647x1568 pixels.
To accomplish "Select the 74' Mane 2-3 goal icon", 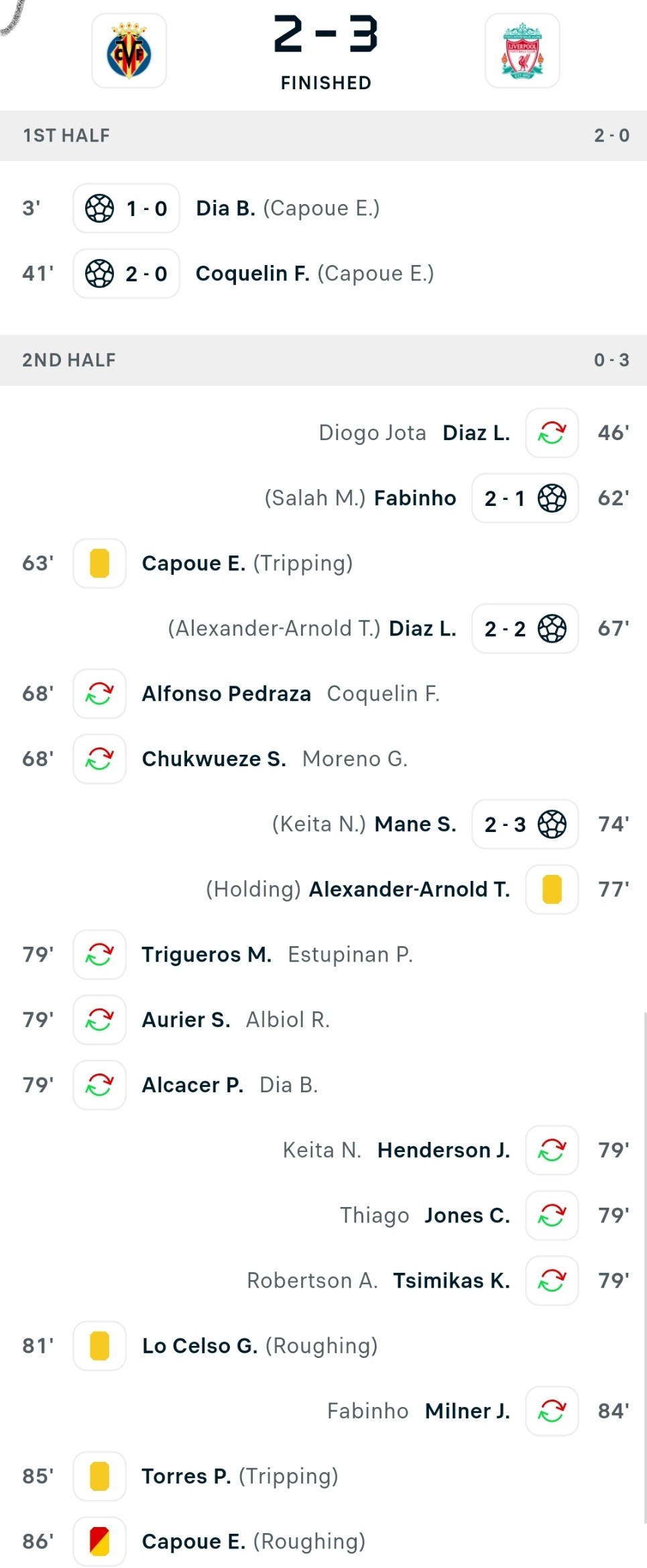I will tap(552, 824).
